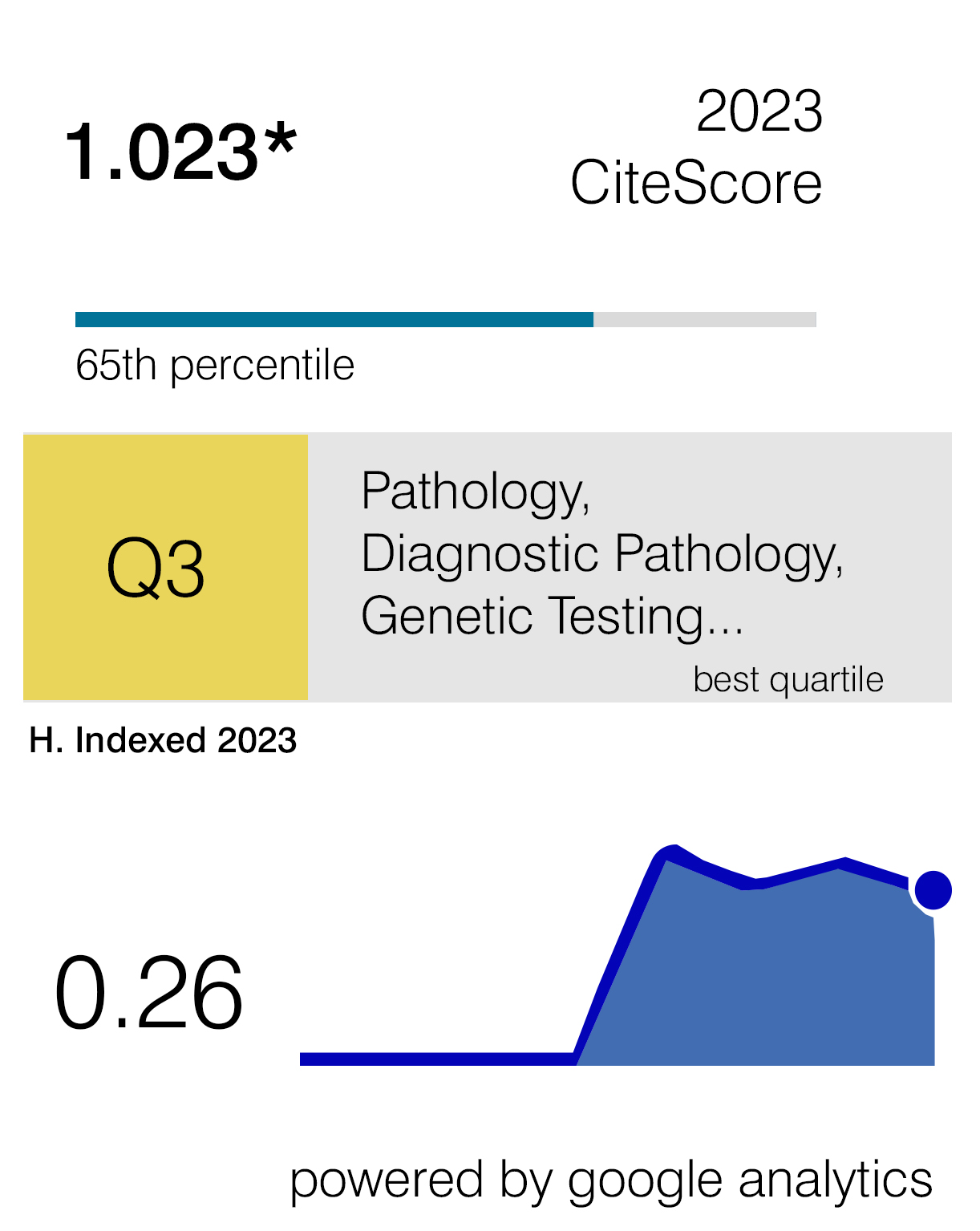
Task: Click the 2023 CiteScore label
Action: [696, 148]
